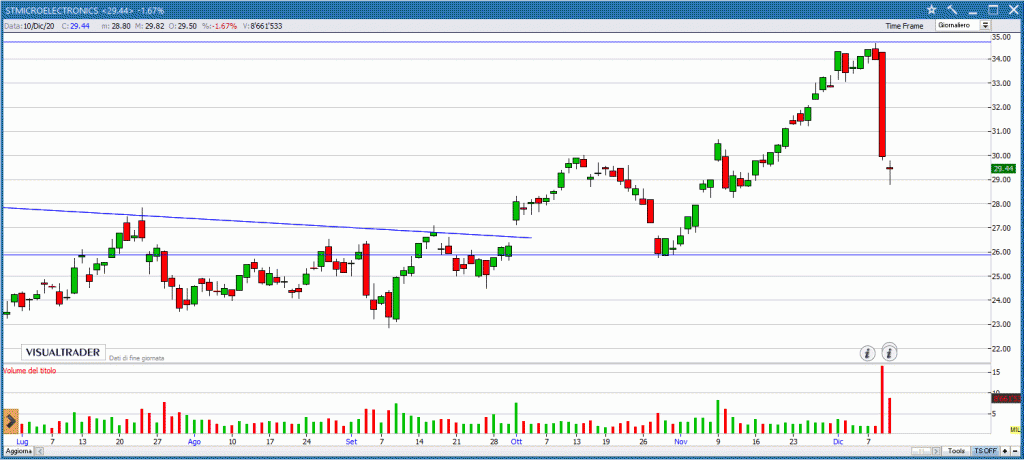Click the Dic month label on time axis
The image size is (1024, 460).
point(838,441)
